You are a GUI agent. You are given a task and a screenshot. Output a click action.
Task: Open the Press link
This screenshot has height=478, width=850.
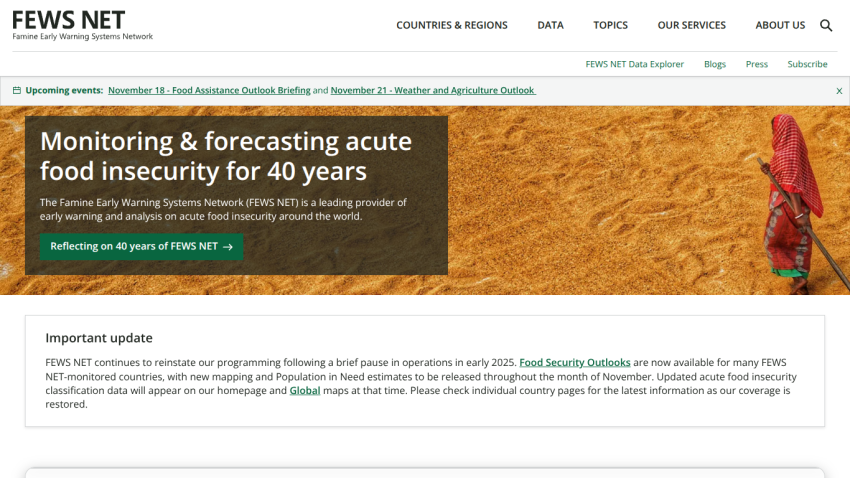coord(756,64)
